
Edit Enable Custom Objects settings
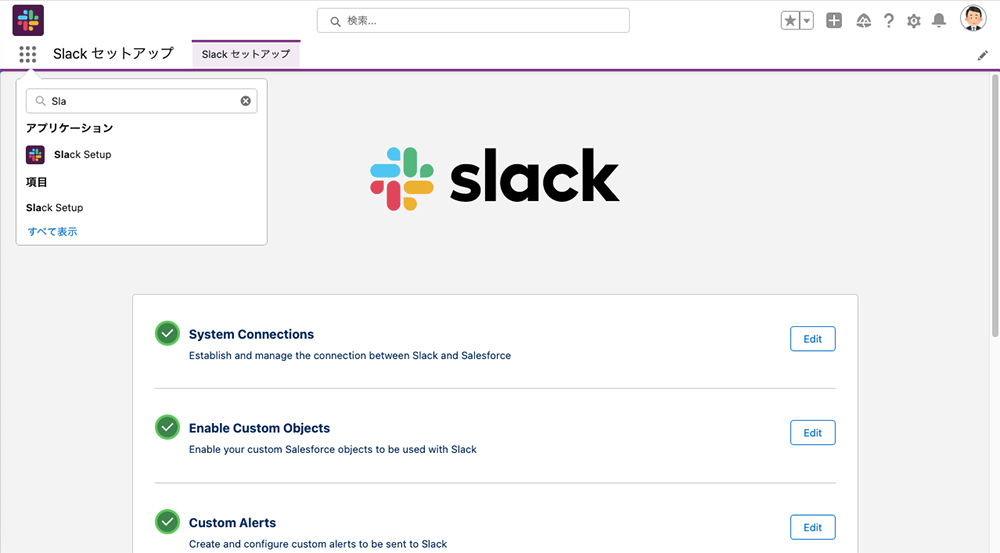[812, 432]
